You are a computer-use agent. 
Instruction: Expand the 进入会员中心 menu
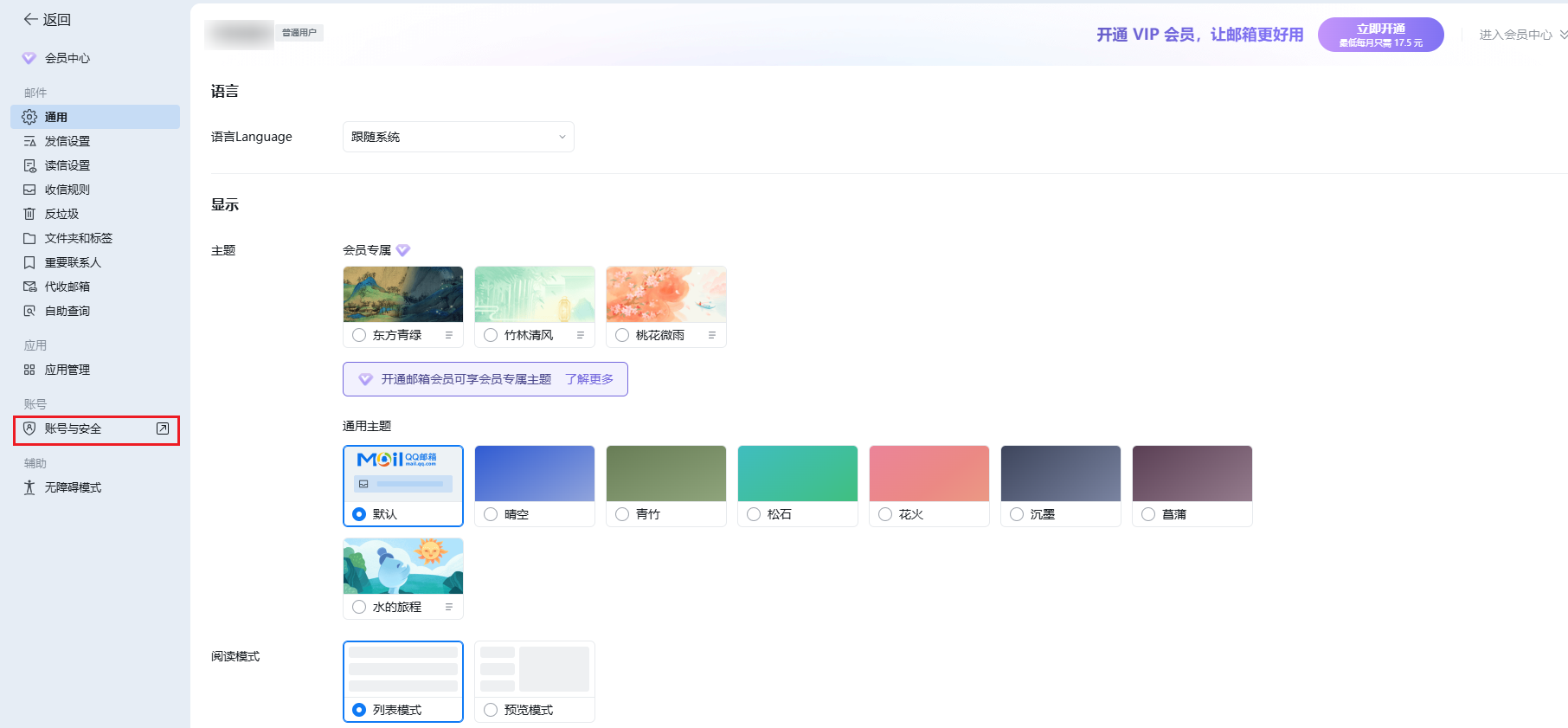(x=1522, y=35)
